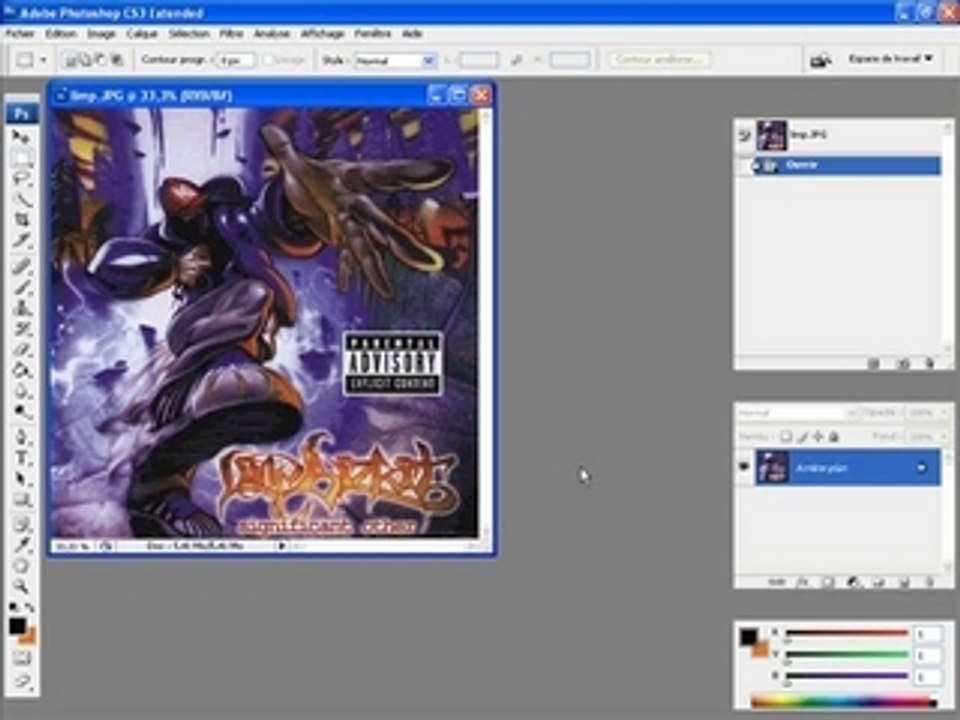This screenshot has height=720, width=960.
Task: Select the Rectangle shape tool
Action: (x=22, y=500)
